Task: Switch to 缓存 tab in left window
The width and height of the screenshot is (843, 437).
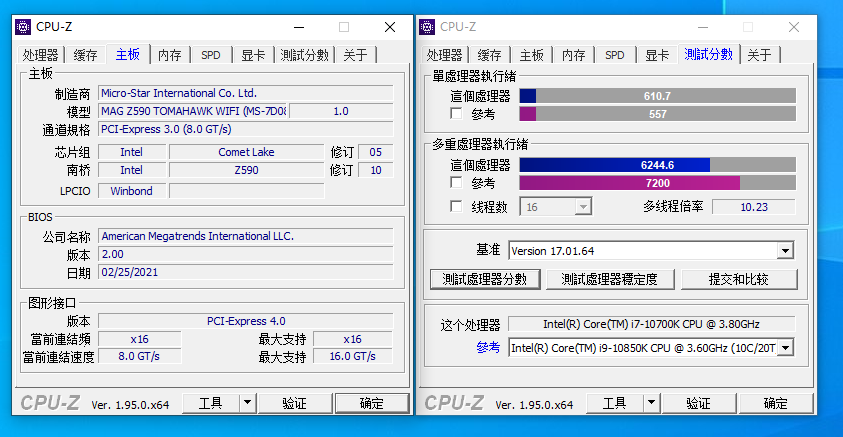Action: point(85,55)
